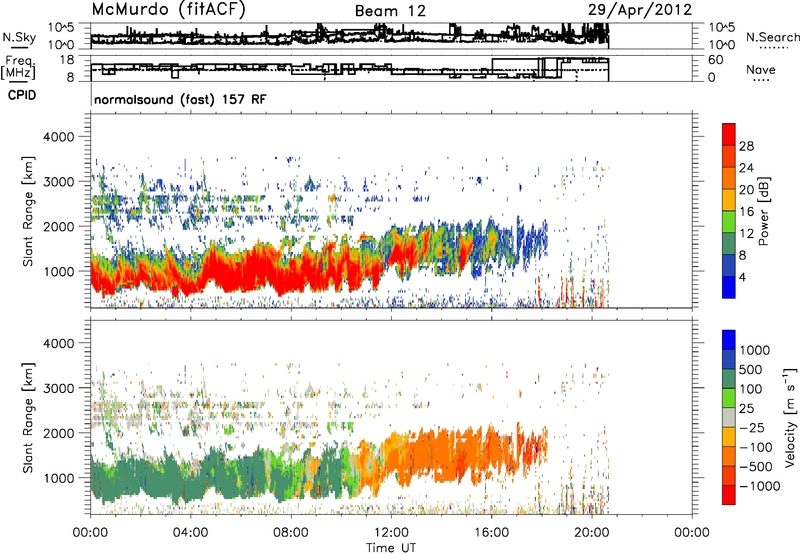Click the date '29/Apr/2012'
The image size is (800, 554).
coord(640,10)
